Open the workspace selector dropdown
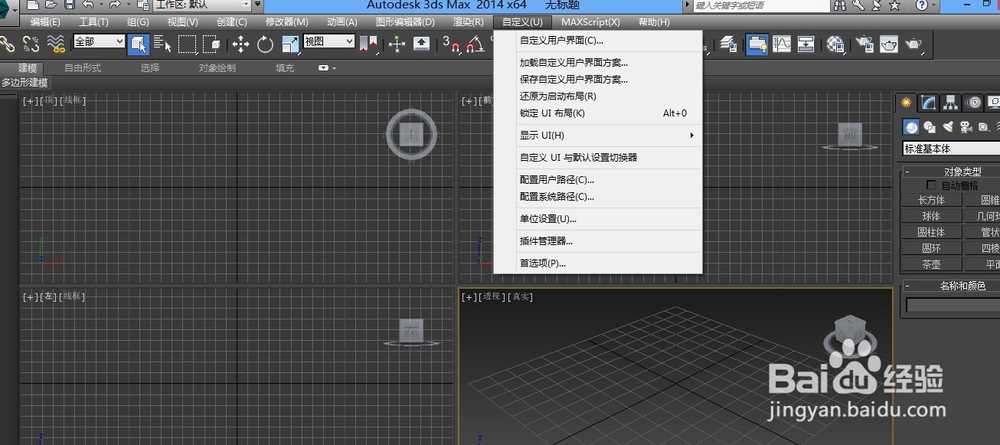The image size is (1000, 445). click(x=202, y=4)
